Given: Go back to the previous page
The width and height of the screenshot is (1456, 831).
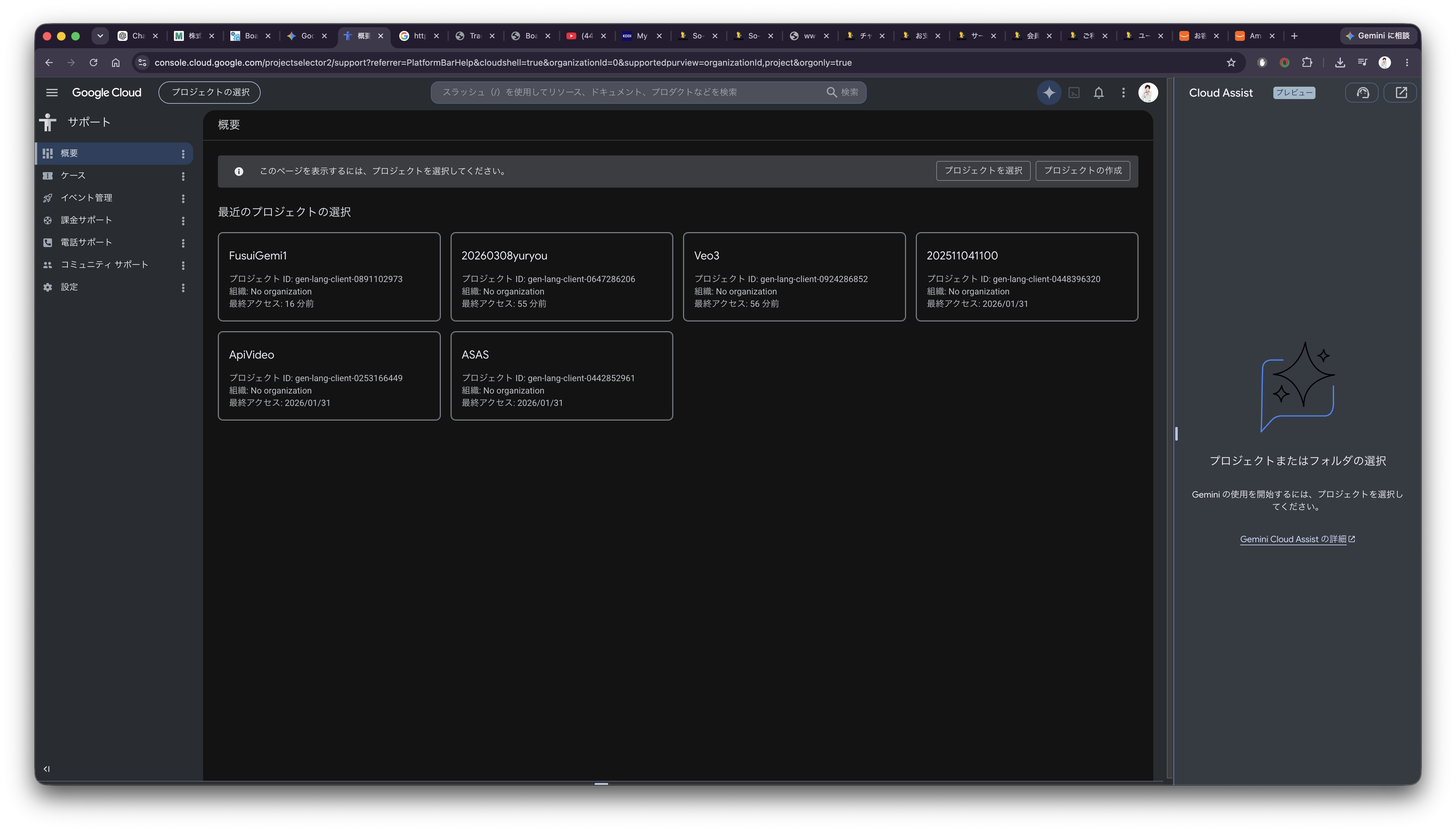Looking at the screenshot, I should pyautogui.click(x=49, y=63).
